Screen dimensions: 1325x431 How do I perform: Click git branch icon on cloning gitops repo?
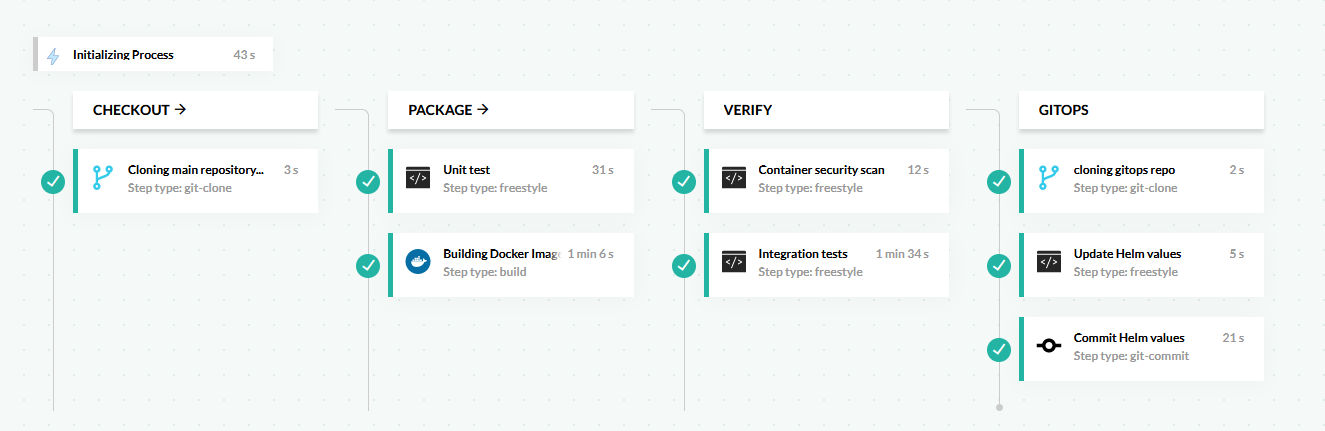click(x=1049, y=179)
